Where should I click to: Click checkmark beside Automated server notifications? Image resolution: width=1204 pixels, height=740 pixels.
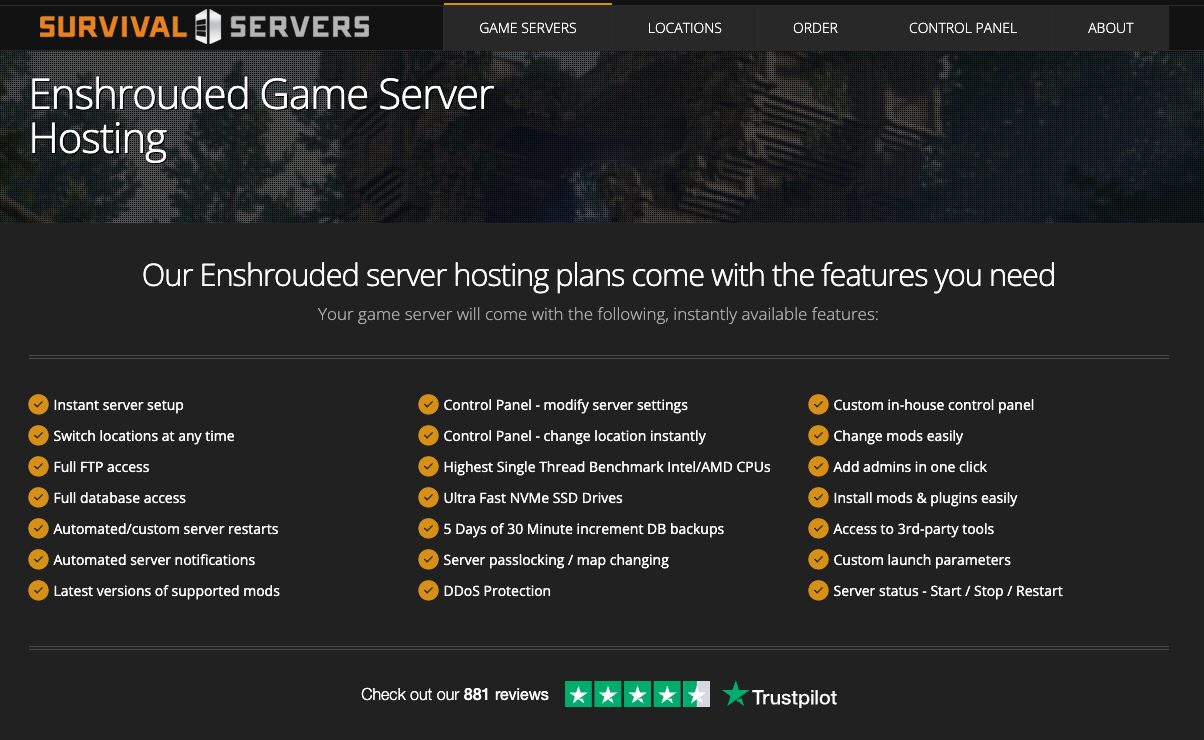click(38, 559)
